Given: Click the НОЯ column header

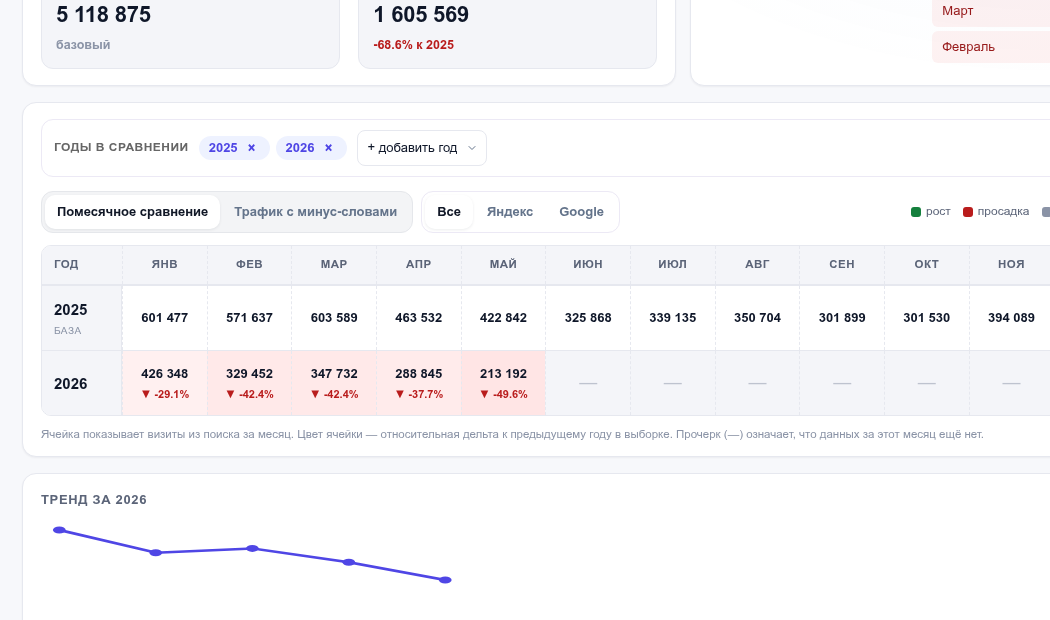Looking at the screenshot, I should (1011, 264).
